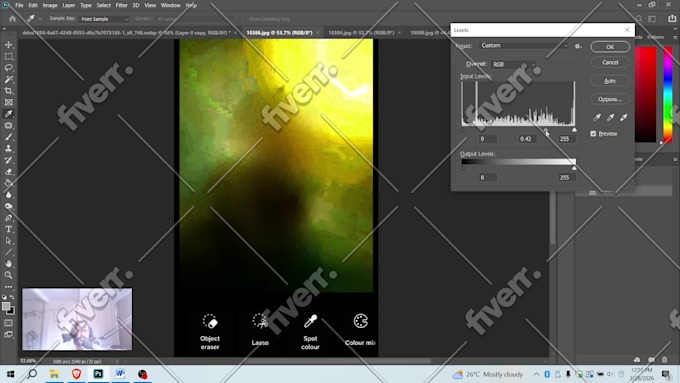Viewport: 680px width, 383px height.
Task: Open the Channel dropdown showing RGB
Action: click(x=514, y=64)
